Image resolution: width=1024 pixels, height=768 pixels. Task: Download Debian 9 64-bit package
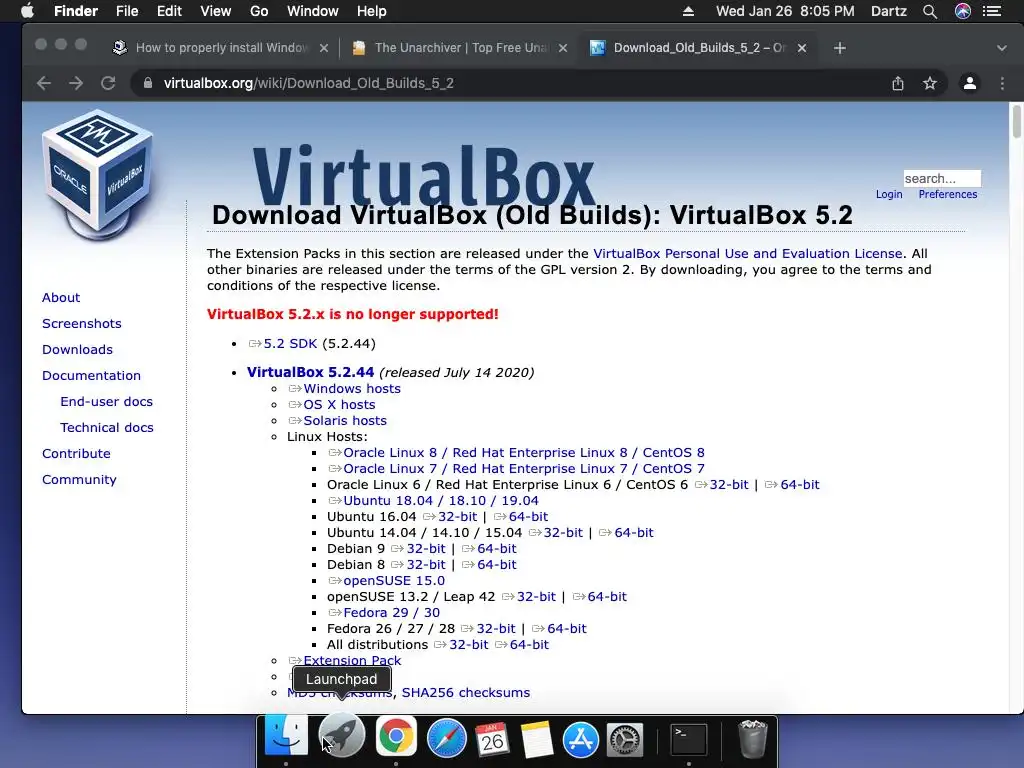(x=496, y=549)
